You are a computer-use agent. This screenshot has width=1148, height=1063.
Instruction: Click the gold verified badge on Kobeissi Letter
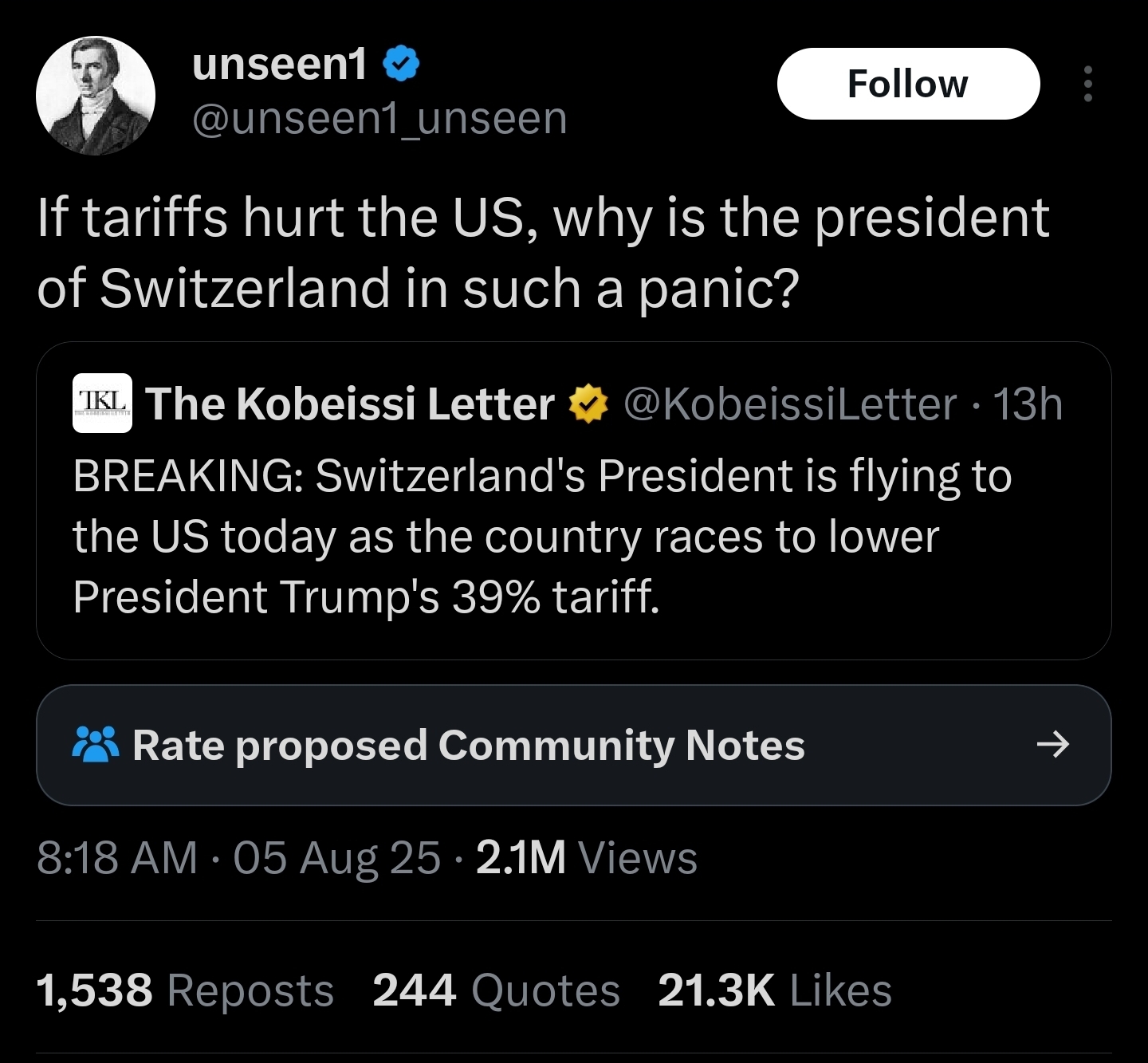[x=588, y=405]
